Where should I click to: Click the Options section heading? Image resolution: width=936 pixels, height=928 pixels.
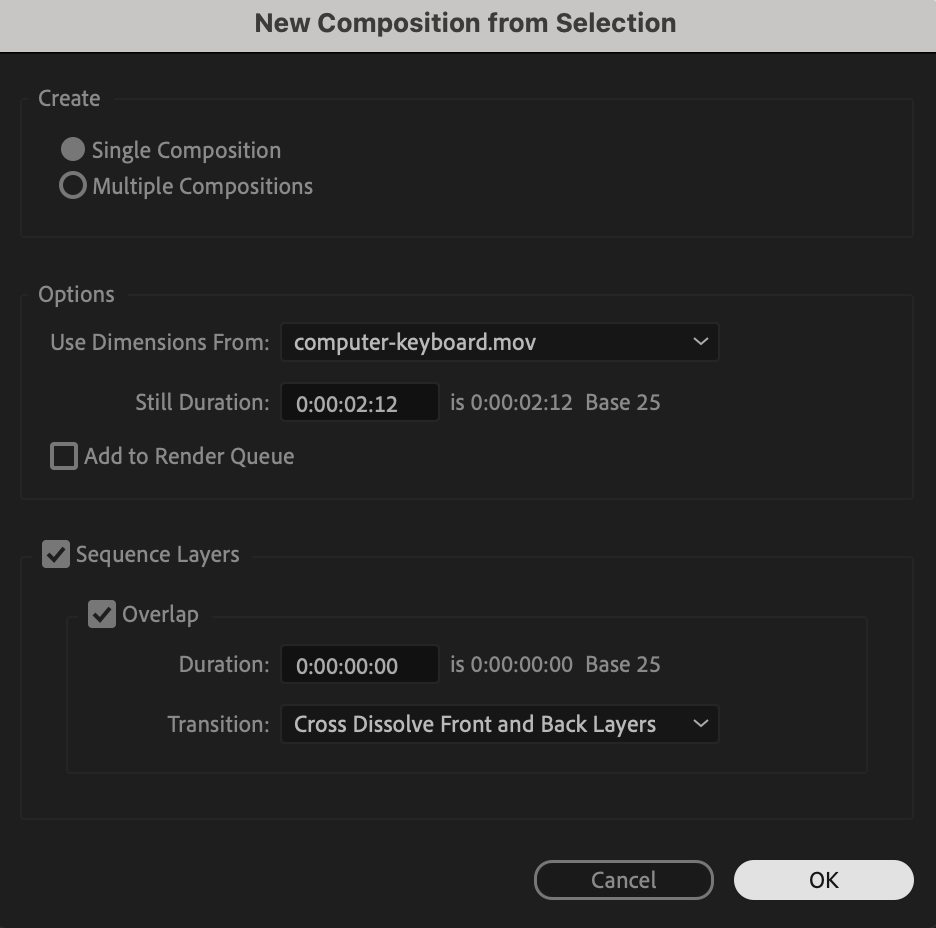76,294
